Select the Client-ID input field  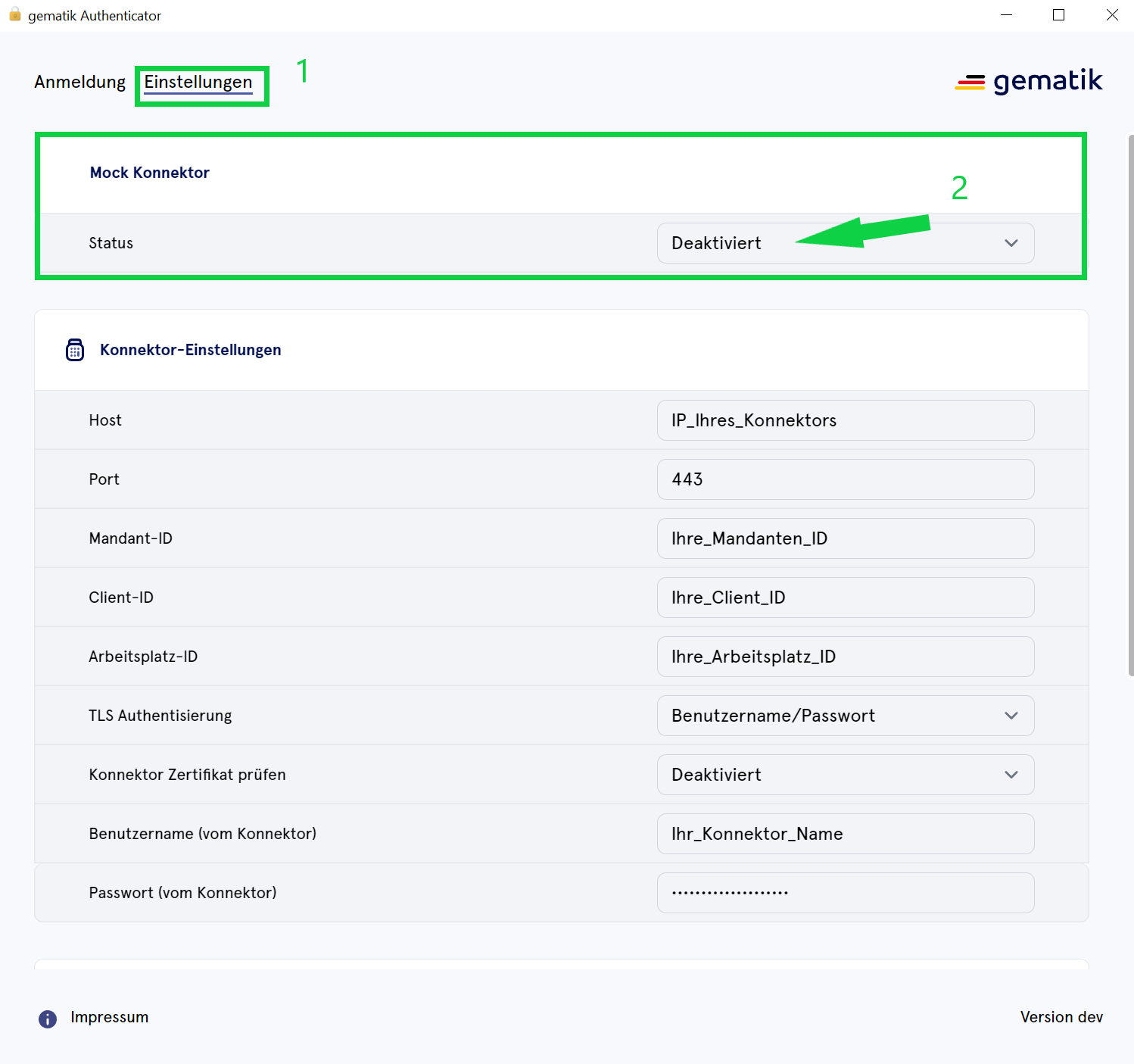coord(845,598)
